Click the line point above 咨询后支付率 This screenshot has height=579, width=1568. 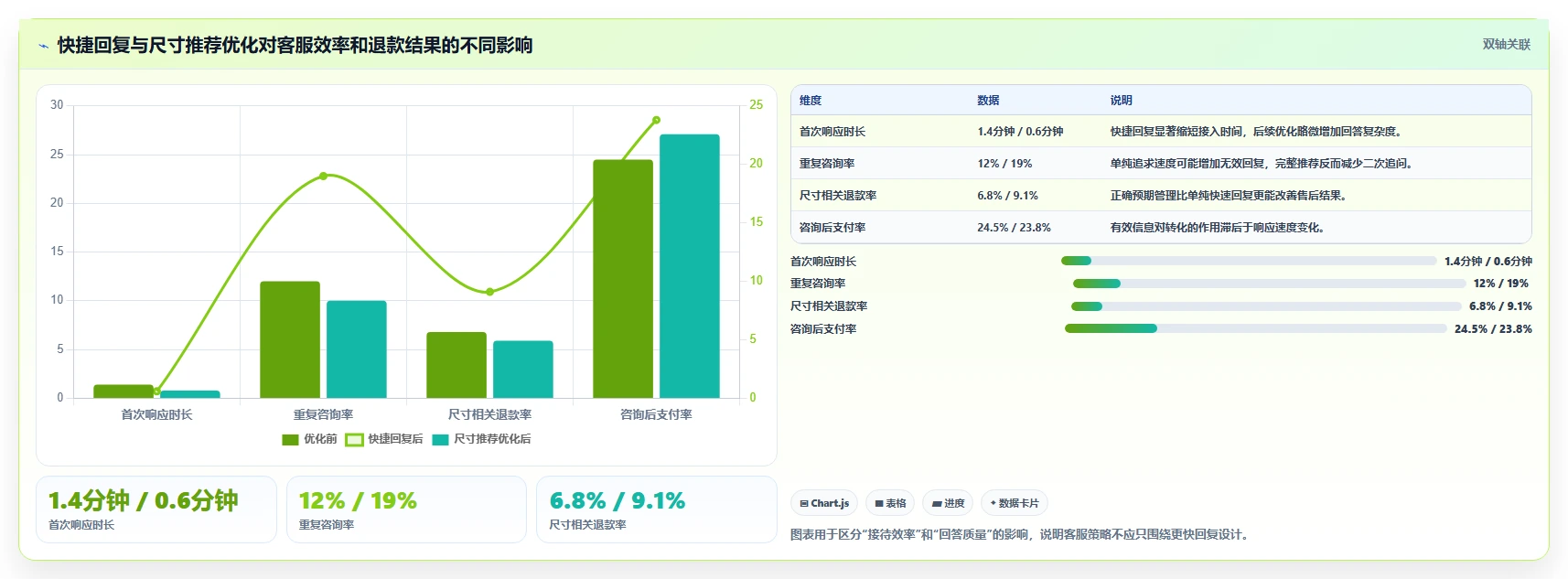(x=656, y=120)
